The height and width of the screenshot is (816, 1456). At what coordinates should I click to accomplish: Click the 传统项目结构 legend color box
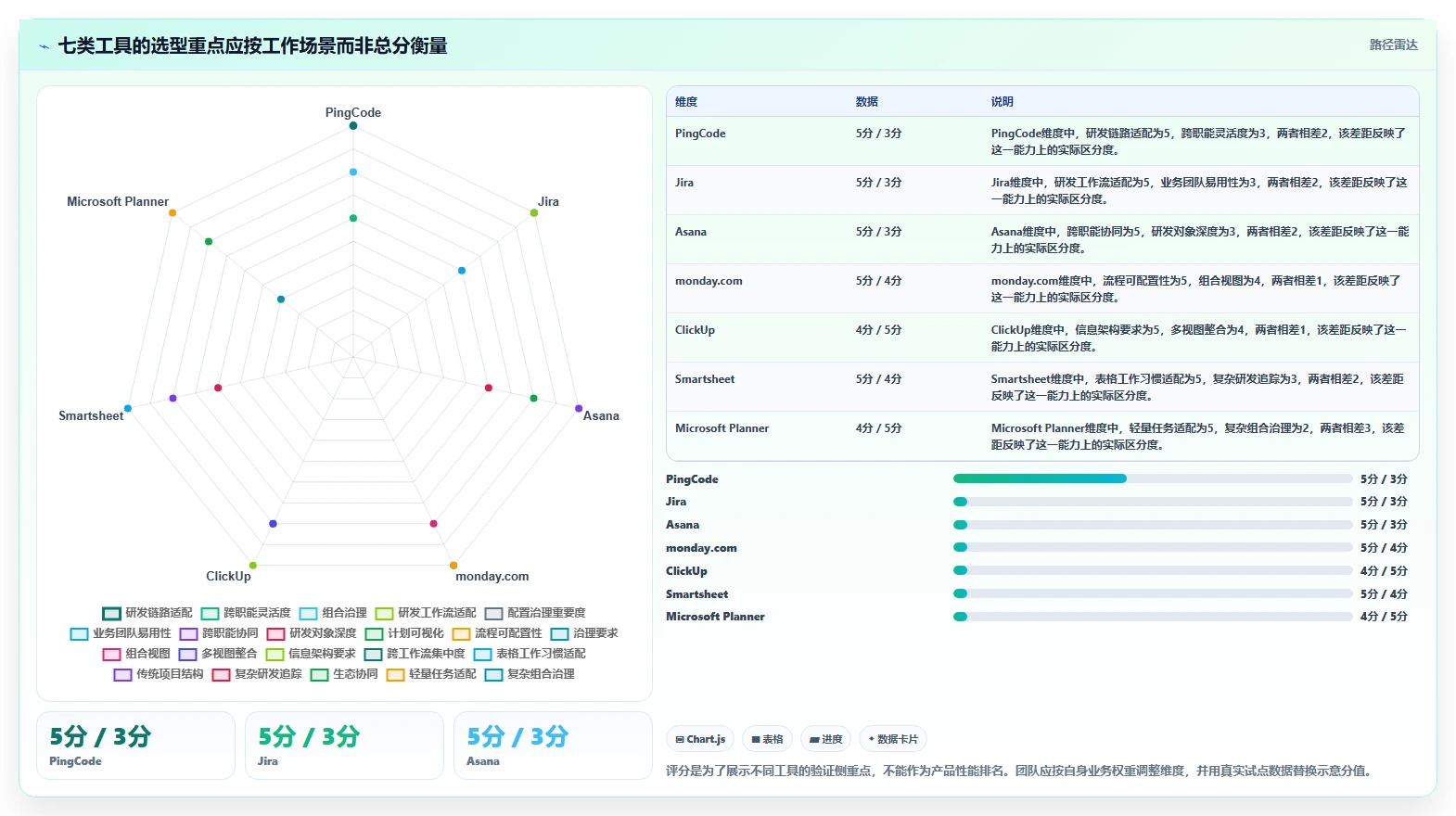click(122, 674)
